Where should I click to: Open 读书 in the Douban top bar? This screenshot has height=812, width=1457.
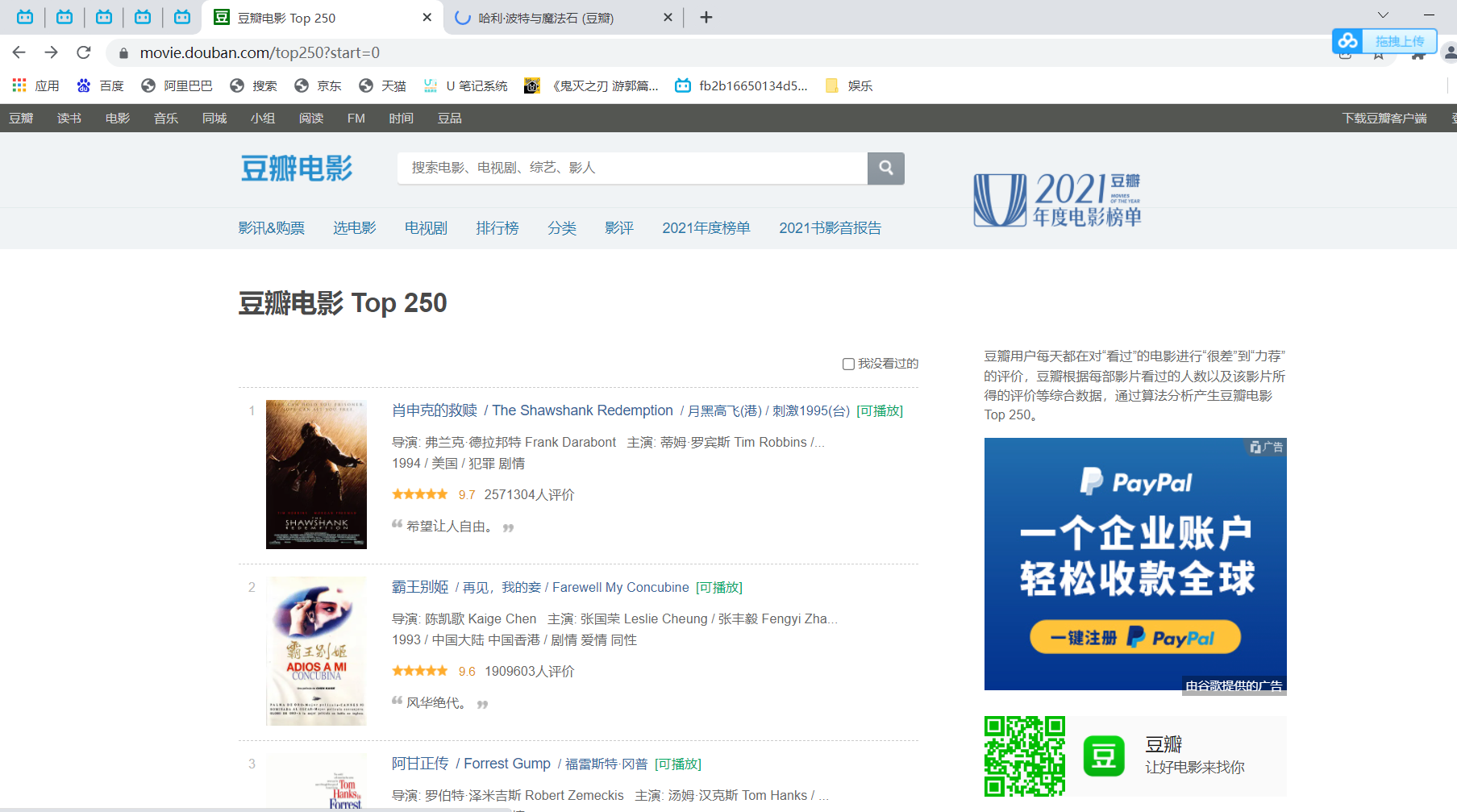coord(69,119)
